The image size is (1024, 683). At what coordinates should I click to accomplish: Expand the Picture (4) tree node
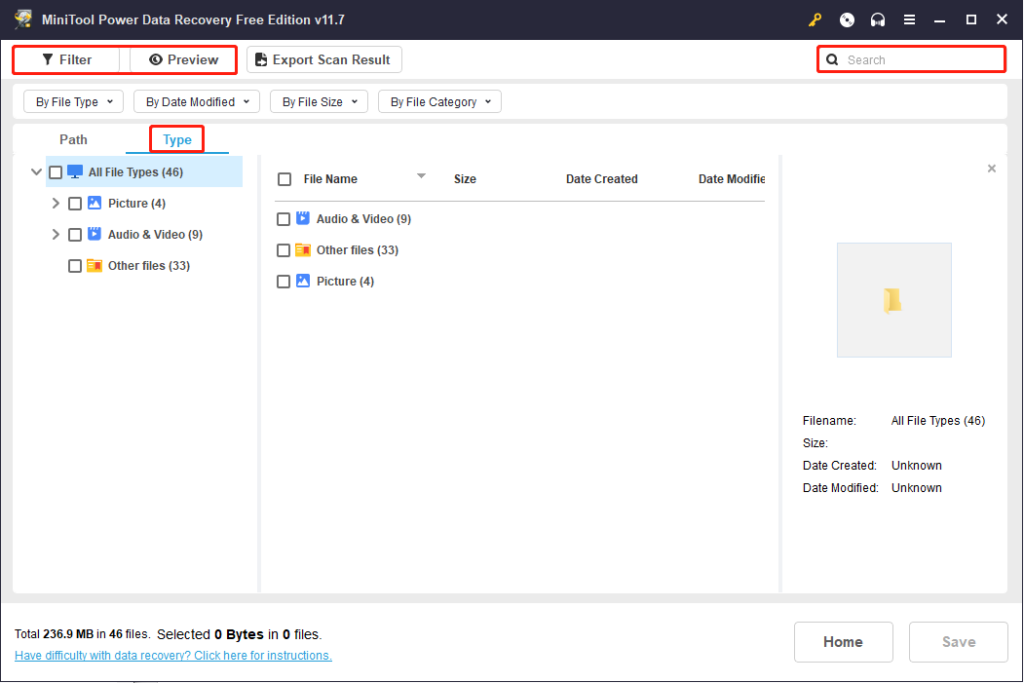pos(56,203)
